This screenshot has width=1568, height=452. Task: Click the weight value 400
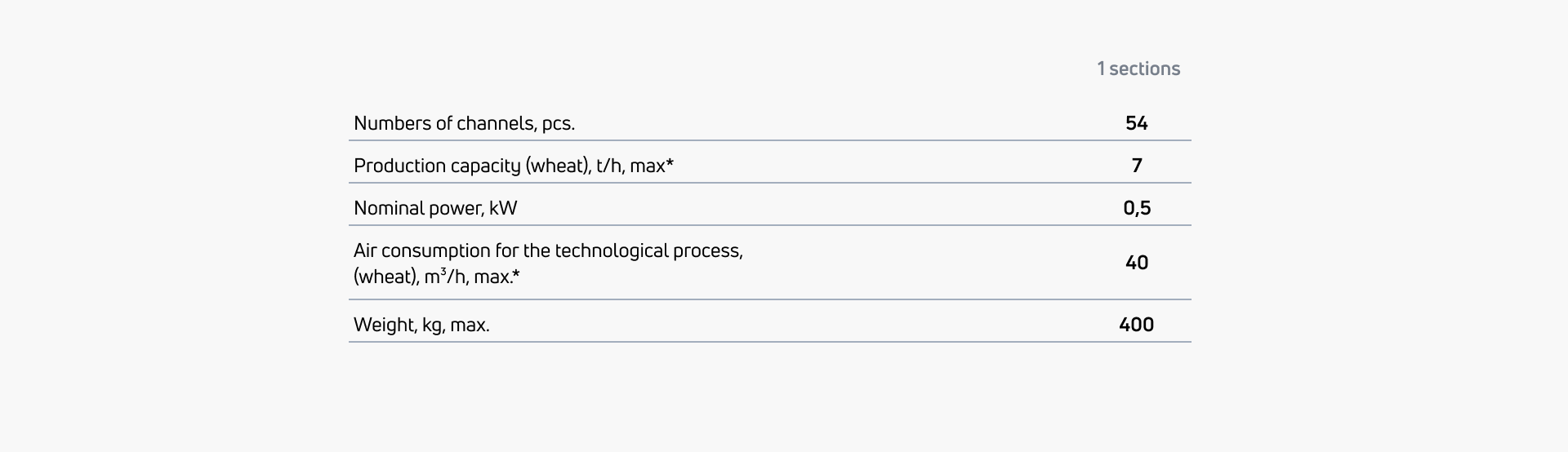pos(1136,325)
